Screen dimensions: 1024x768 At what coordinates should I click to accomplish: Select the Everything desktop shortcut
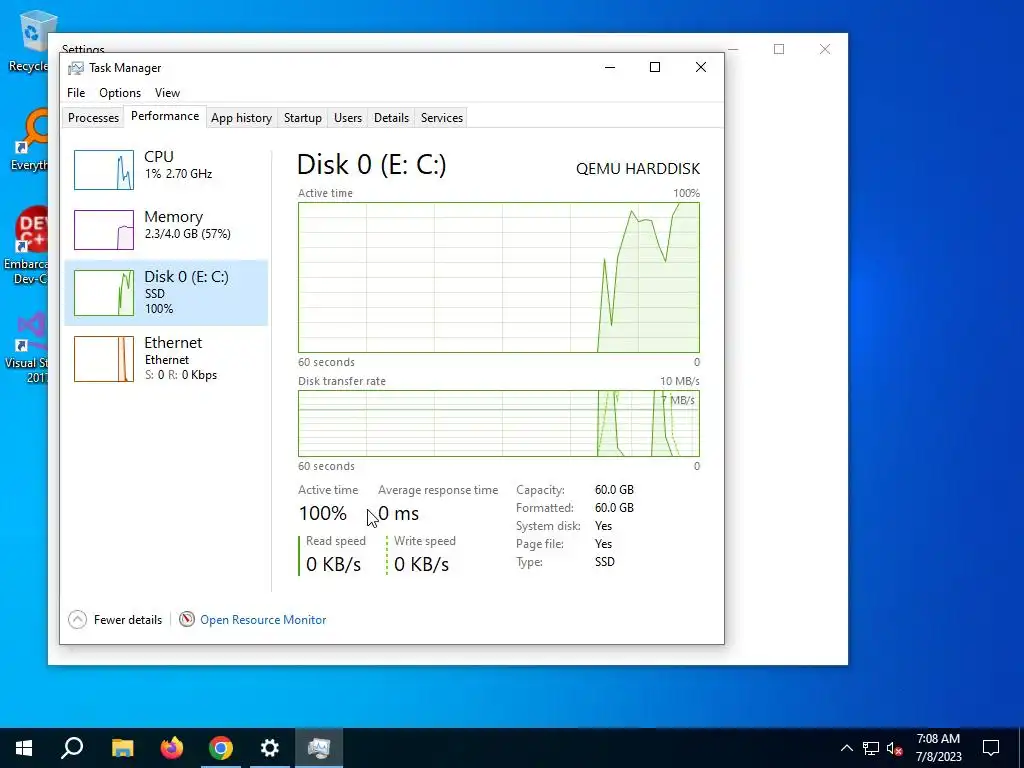pos(29,140)
